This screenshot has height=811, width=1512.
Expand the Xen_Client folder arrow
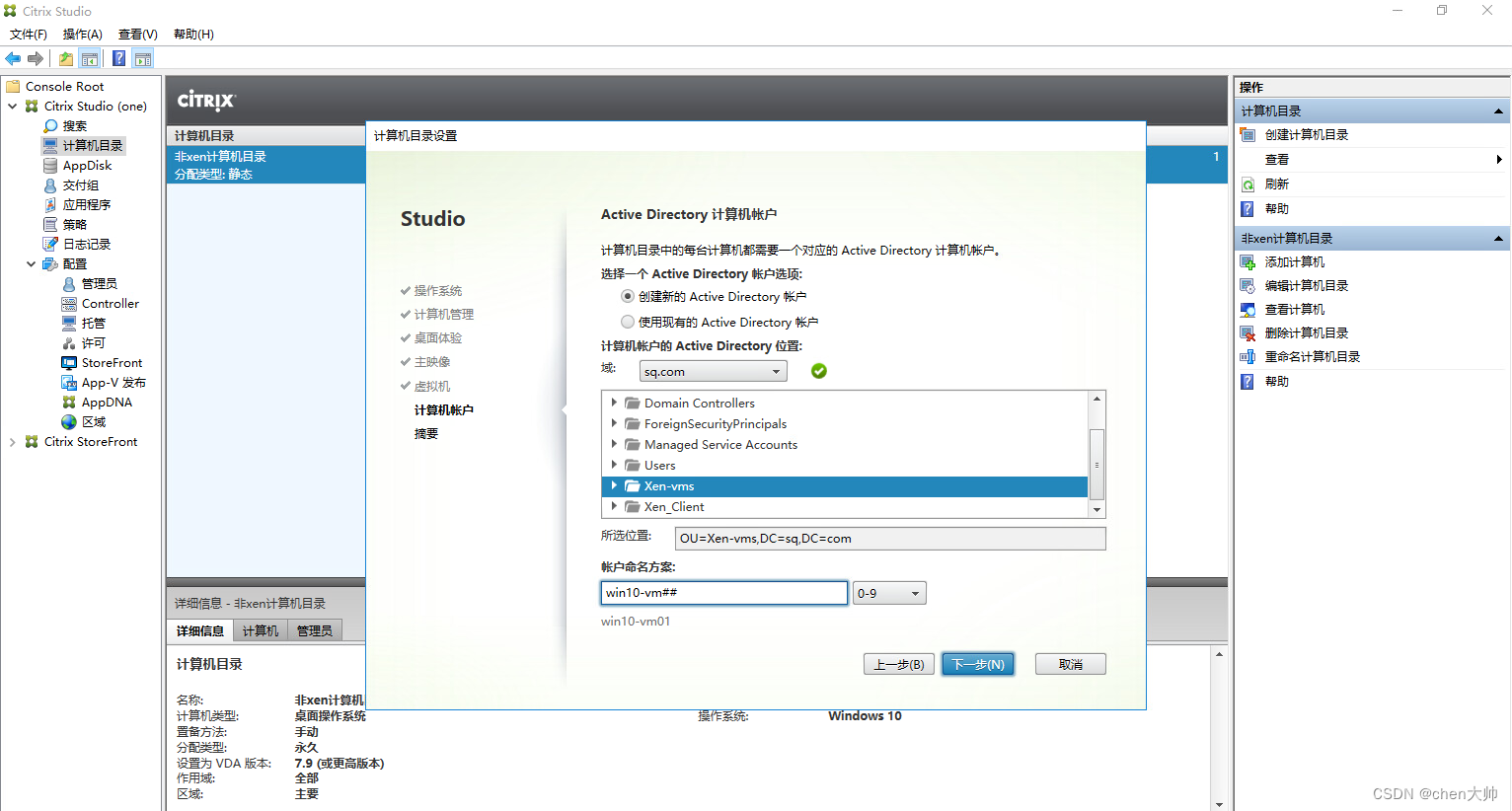click(x=614, y=506)
